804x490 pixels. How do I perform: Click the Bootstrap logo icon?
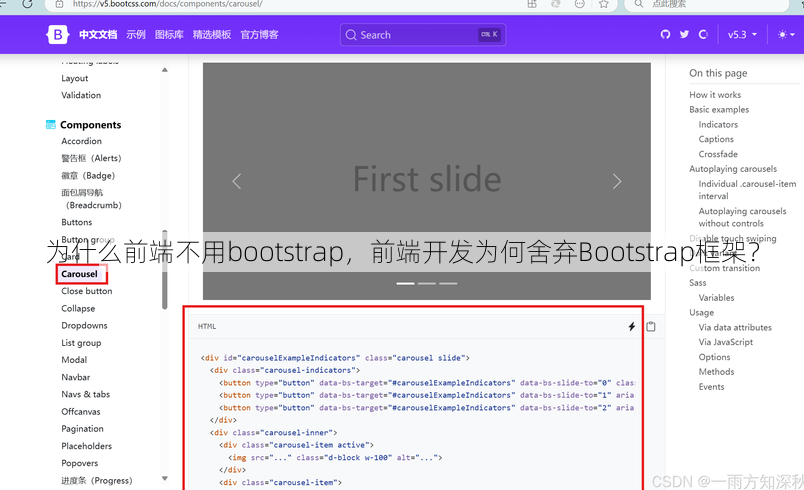click(57, 35)
